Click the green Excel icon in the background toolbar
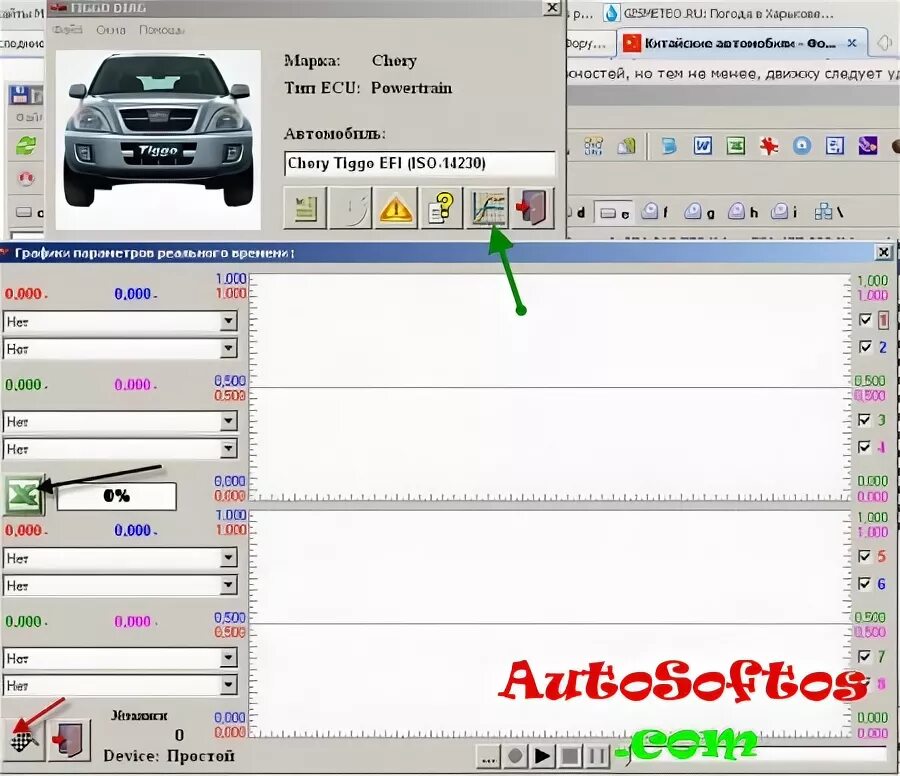Image resolution: width=900 pixels, height=776 pixels. (735, 146)
